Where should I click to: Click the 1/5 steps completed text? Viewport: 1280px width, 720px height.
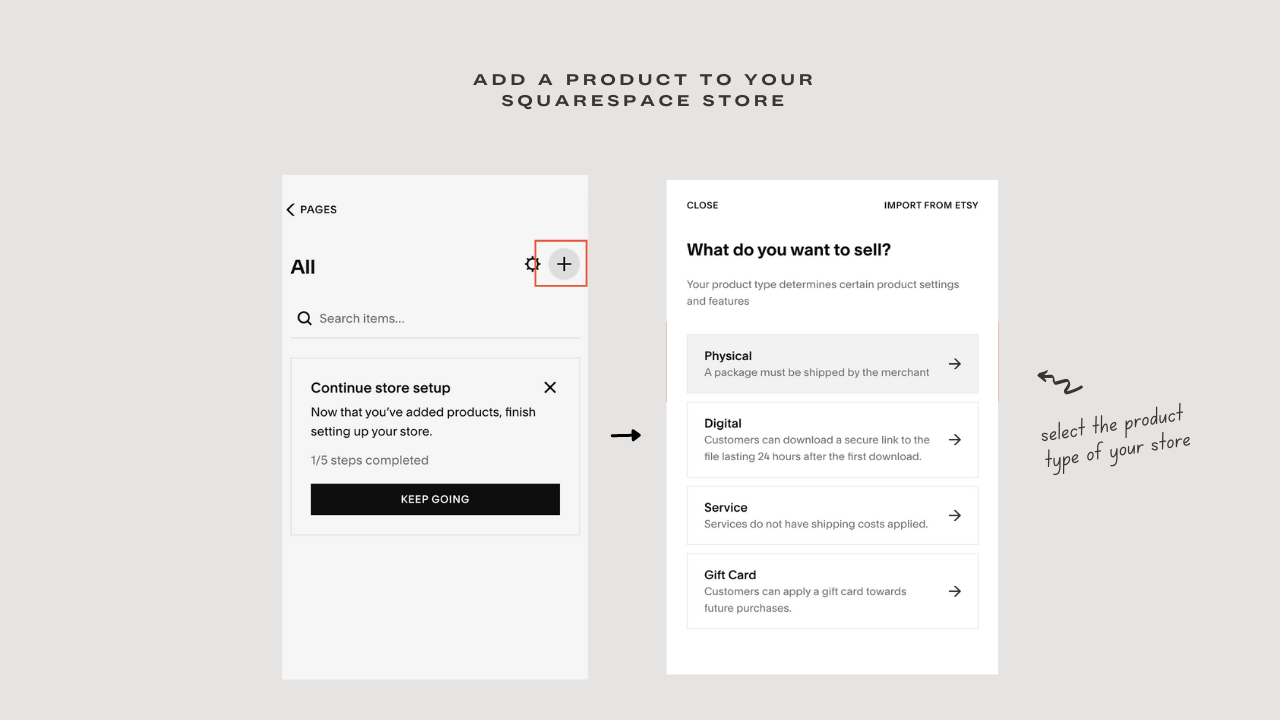[x=370, y=460]
